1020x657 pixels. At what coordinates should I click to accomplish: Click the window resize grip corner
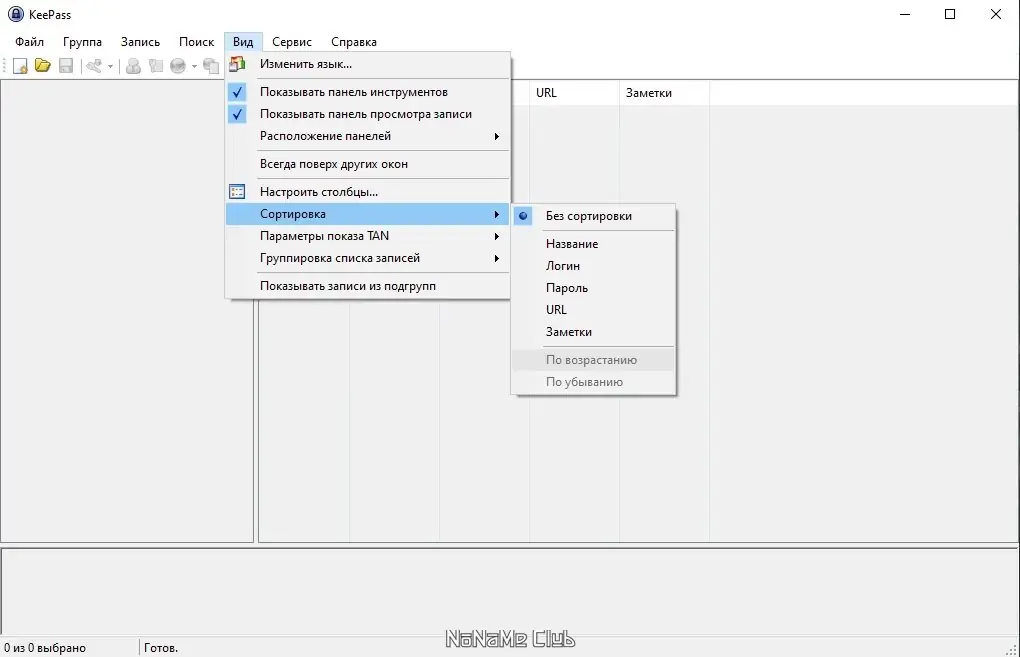pyautogui.click(x=1012, y=649)
